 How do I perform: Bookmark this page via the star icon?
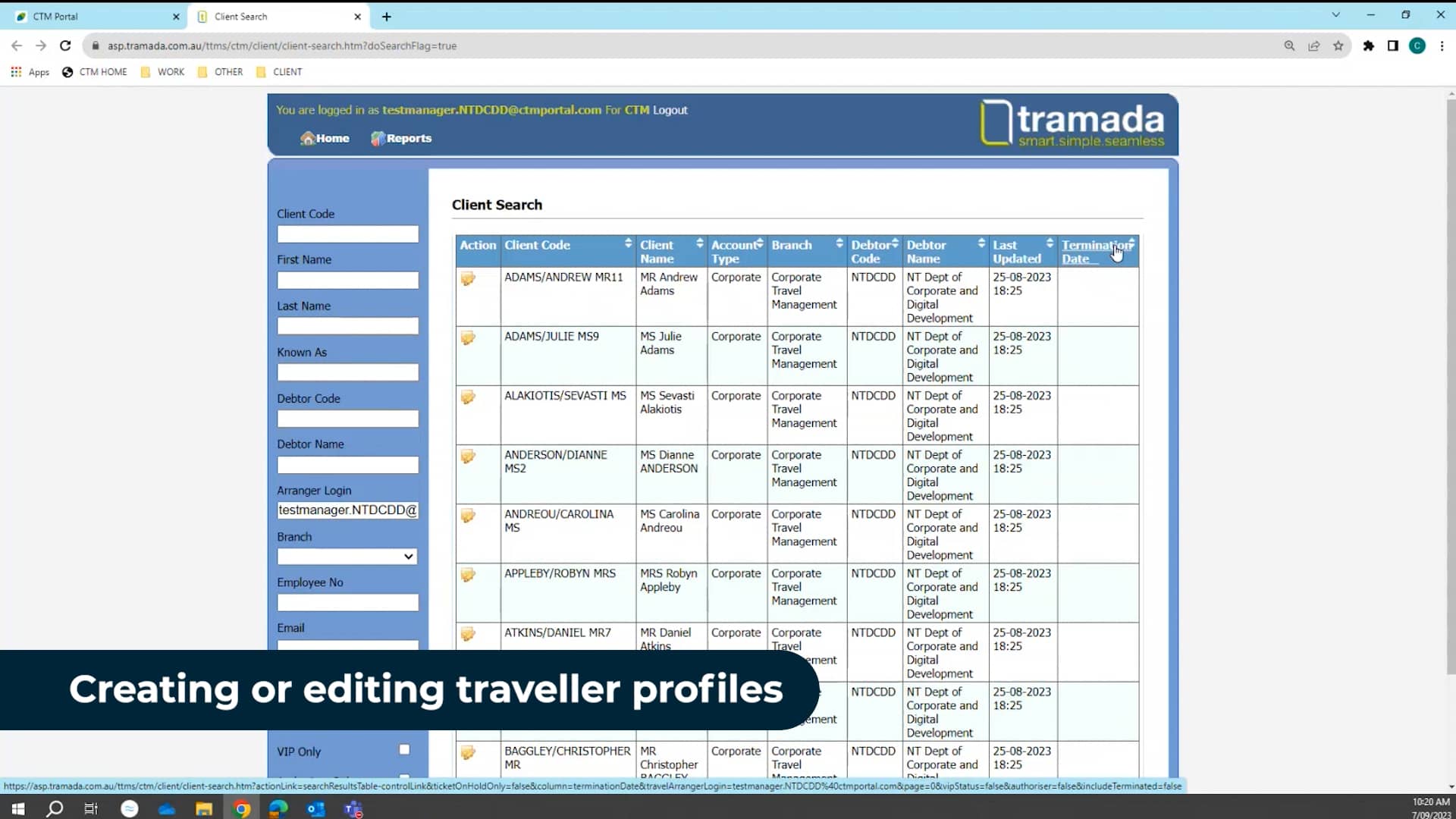(1338, 45)
